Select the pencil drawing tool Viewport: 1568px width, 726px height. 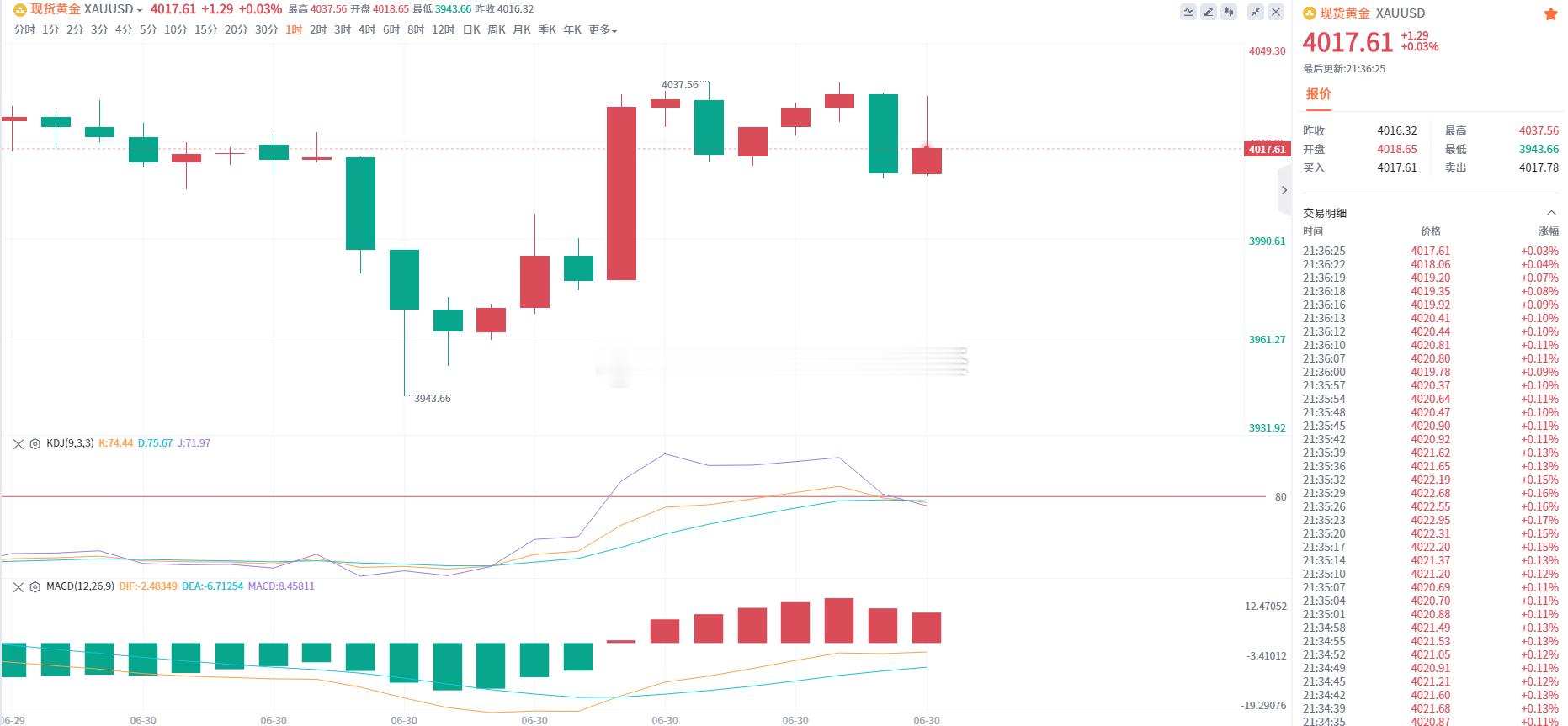pos(1209,12)
